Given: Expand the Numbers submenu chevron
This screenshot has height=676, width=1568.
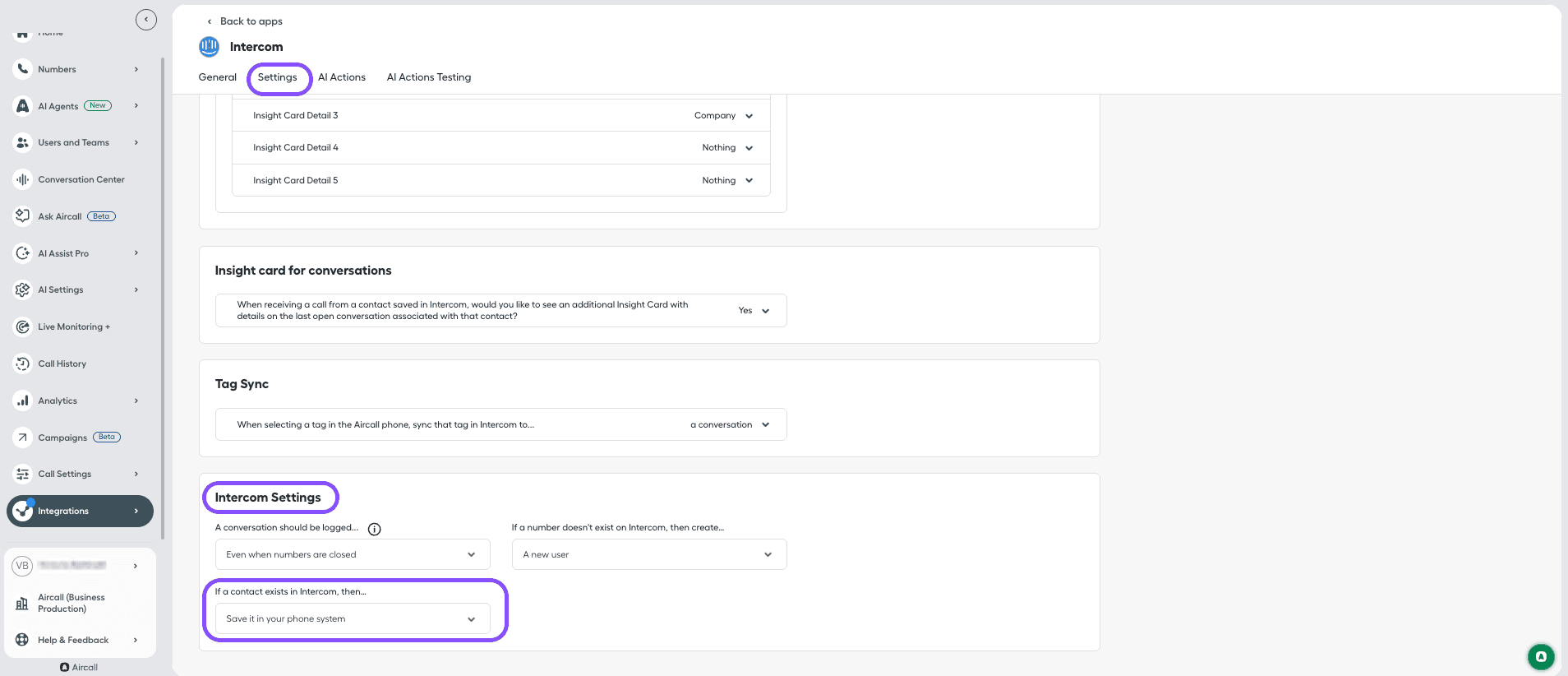Looking at the screenshot, I should tap(136, 69).
